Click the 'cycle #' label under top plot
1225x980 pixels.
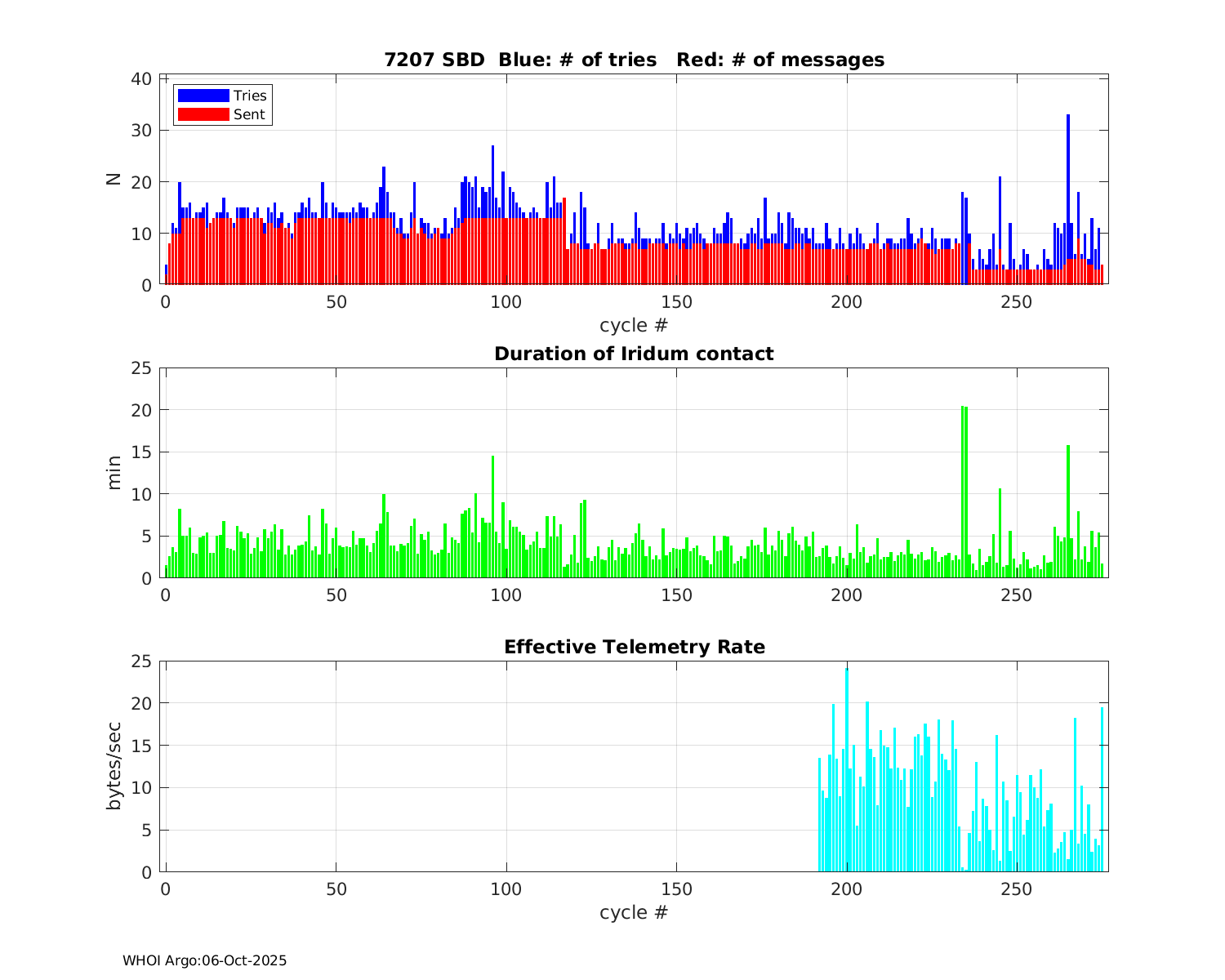point(634,325)
